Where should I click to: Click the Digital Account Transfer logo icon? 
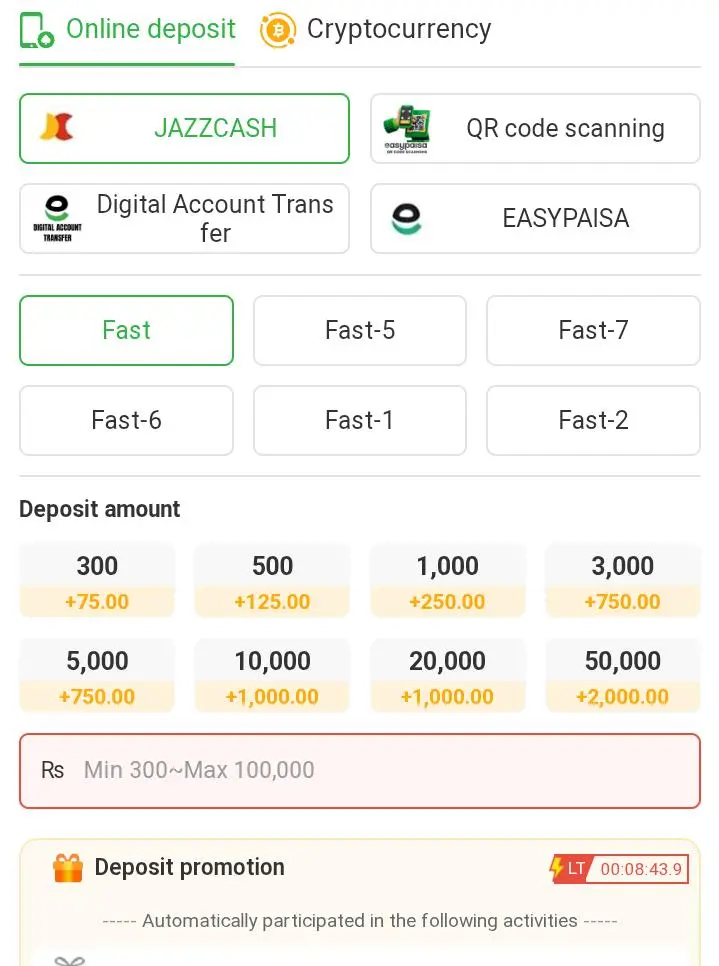pos(57,218)
